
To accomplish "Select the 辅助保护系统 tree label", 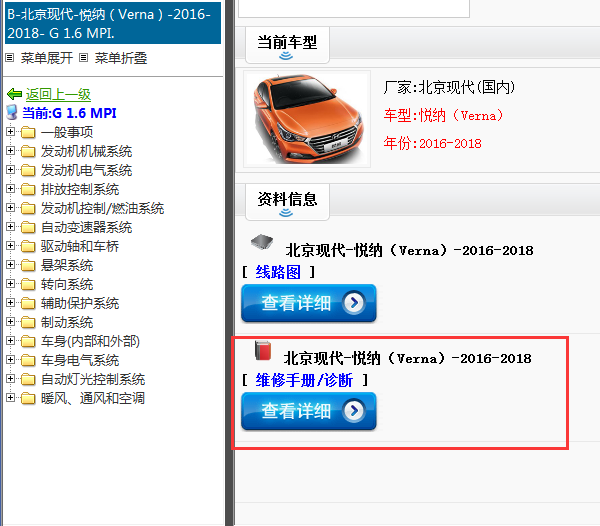I will point(80,303).
